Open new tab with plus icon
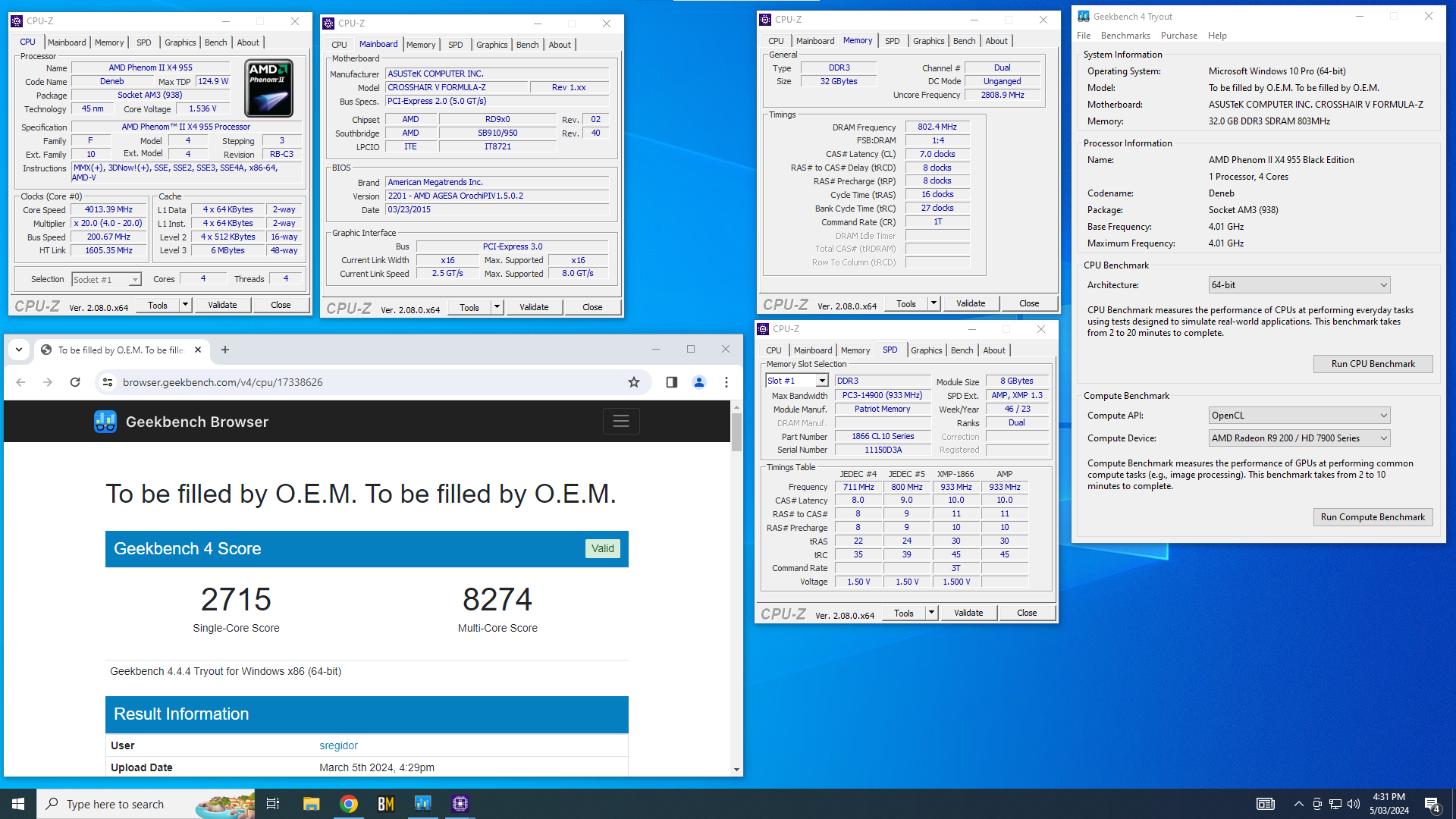Screen dimensions: 1456x819 click(x=225, y=350)
